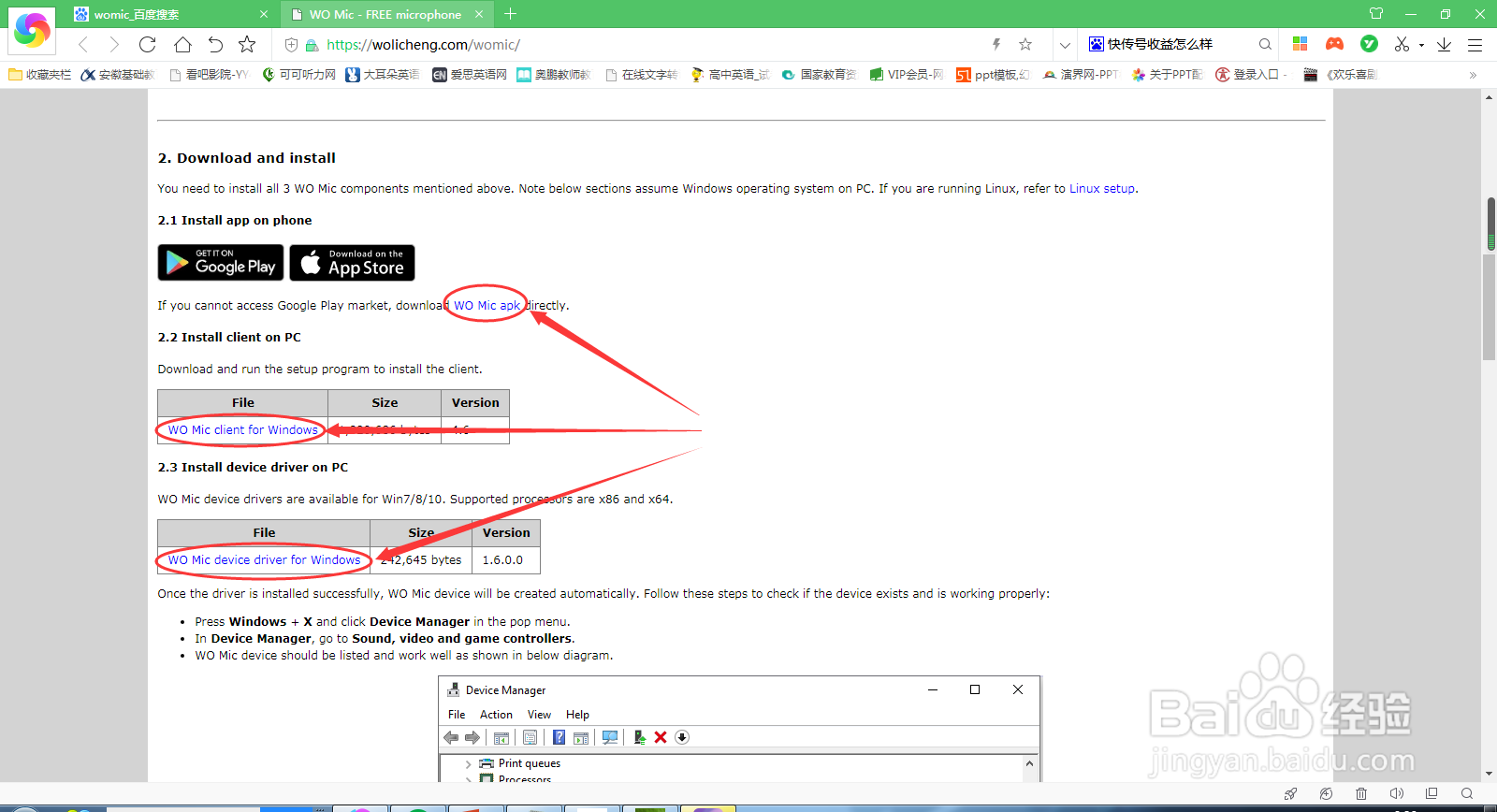Open the scissors screenshot tool
Viewport: 1497px width, 812px height.
click(x=1402, y=44)
